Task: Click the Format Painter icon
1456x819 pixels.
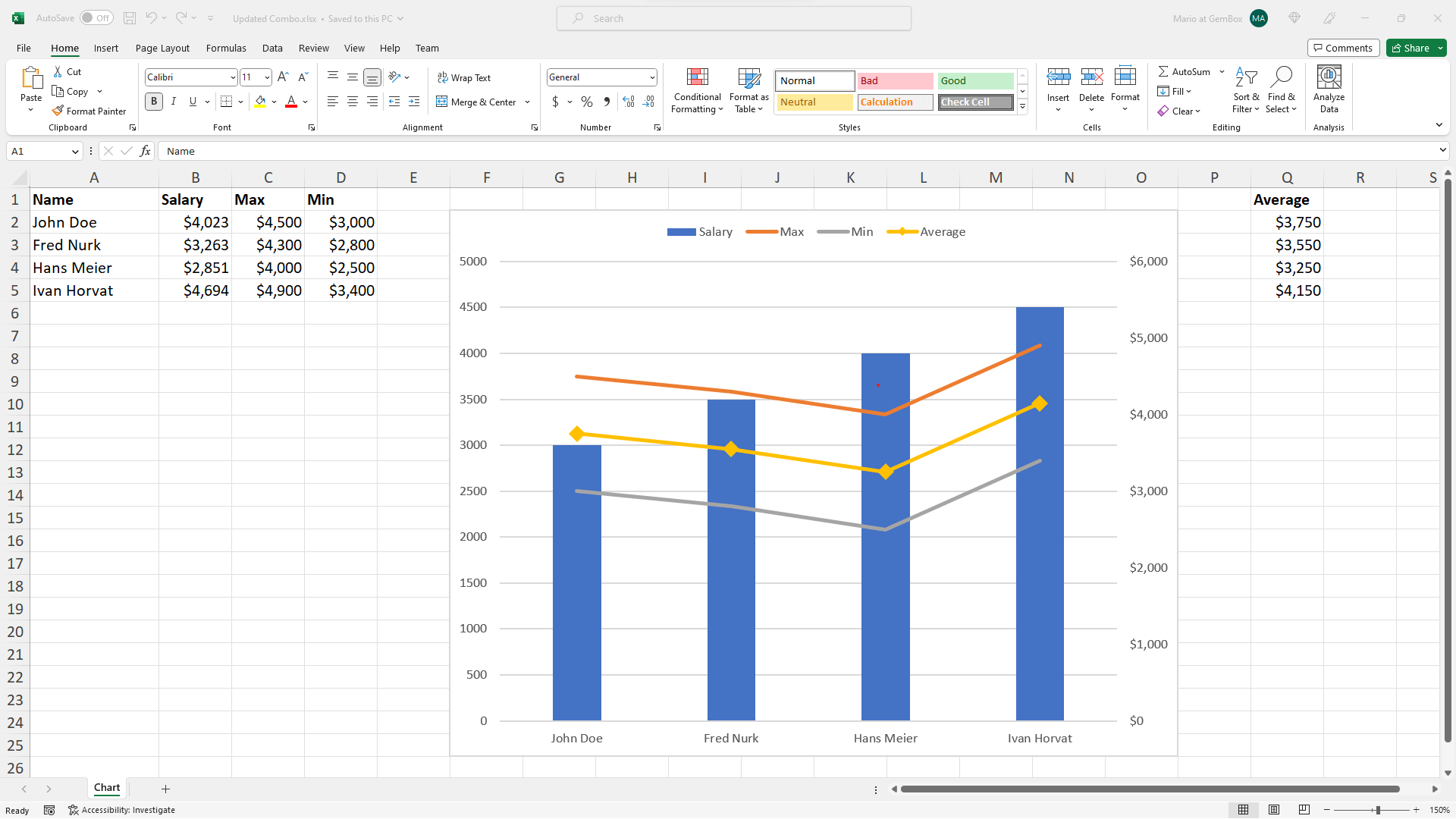Action: point(58,111)
